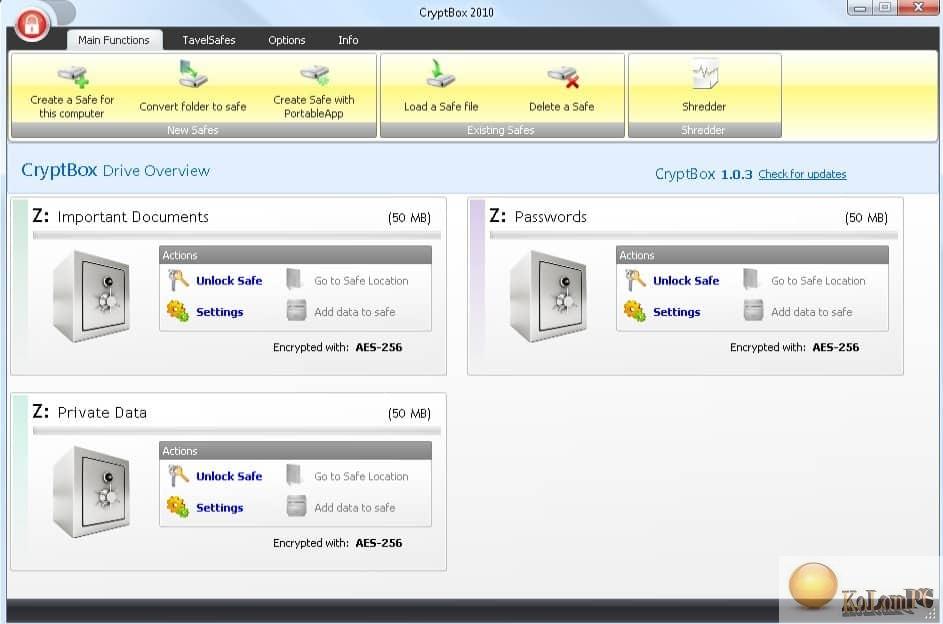Open the TavelSafes tab

pos(209,40)
